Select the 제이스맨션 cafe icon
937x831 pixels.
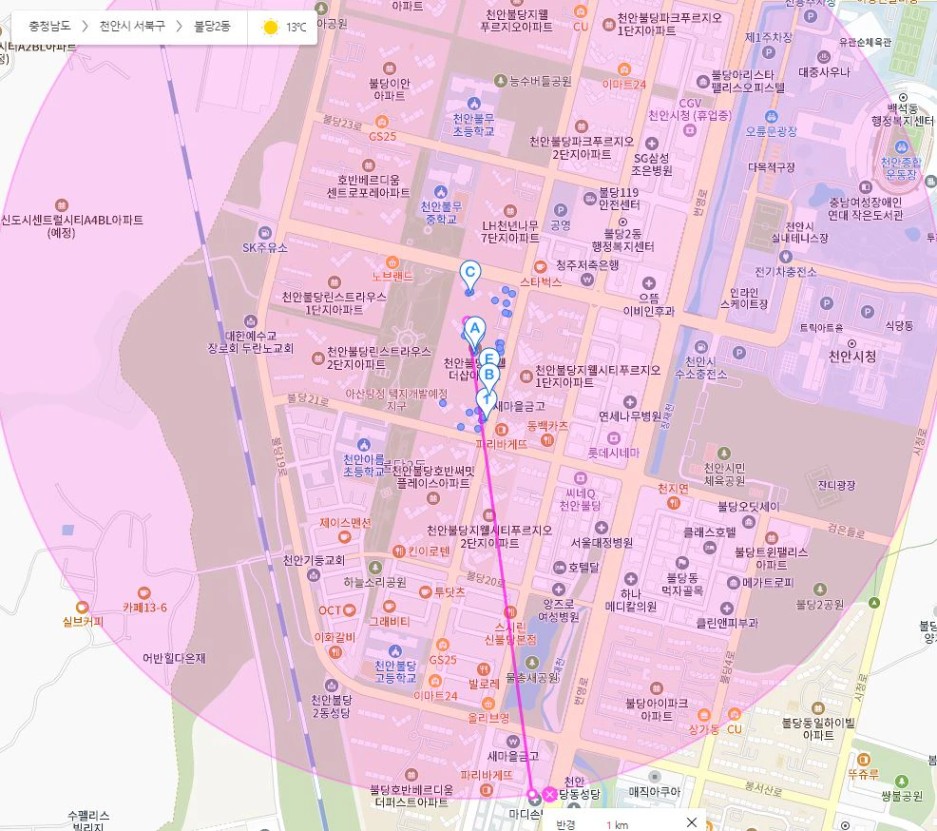click(x=345, y=537)
